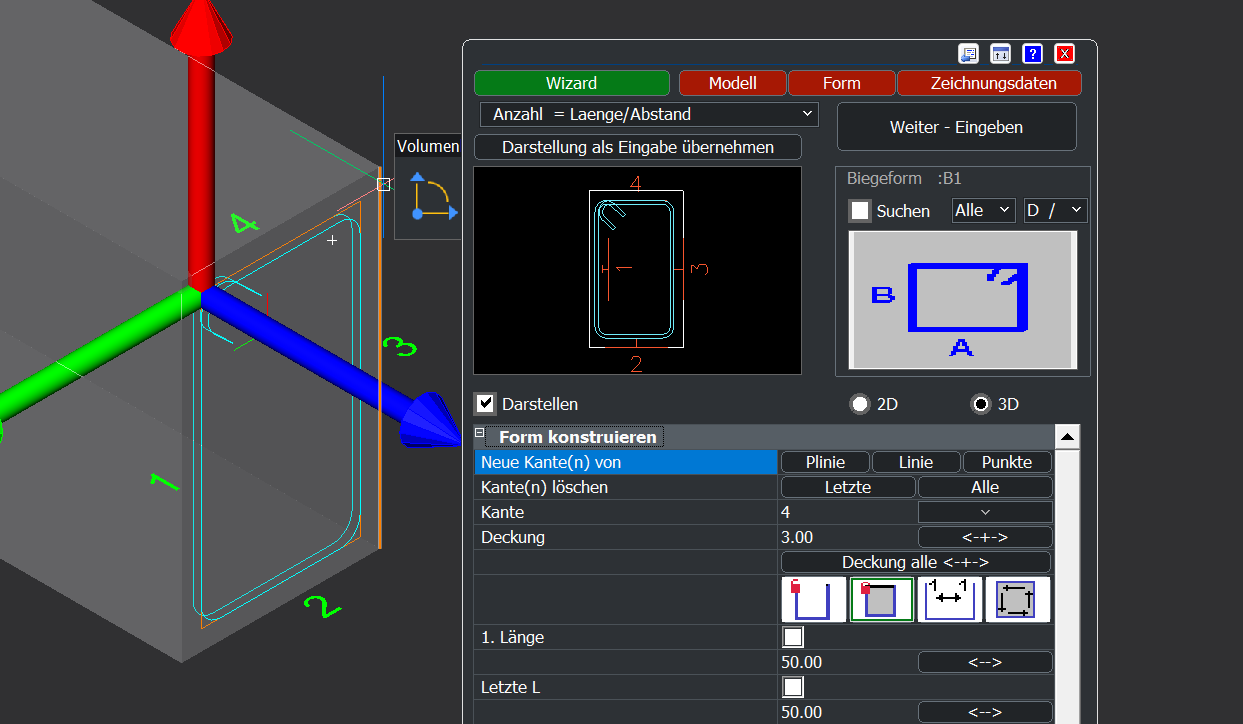
Task: Click the U-shape horizontal dimension arrow icon
Action: [x=949, y=600]
